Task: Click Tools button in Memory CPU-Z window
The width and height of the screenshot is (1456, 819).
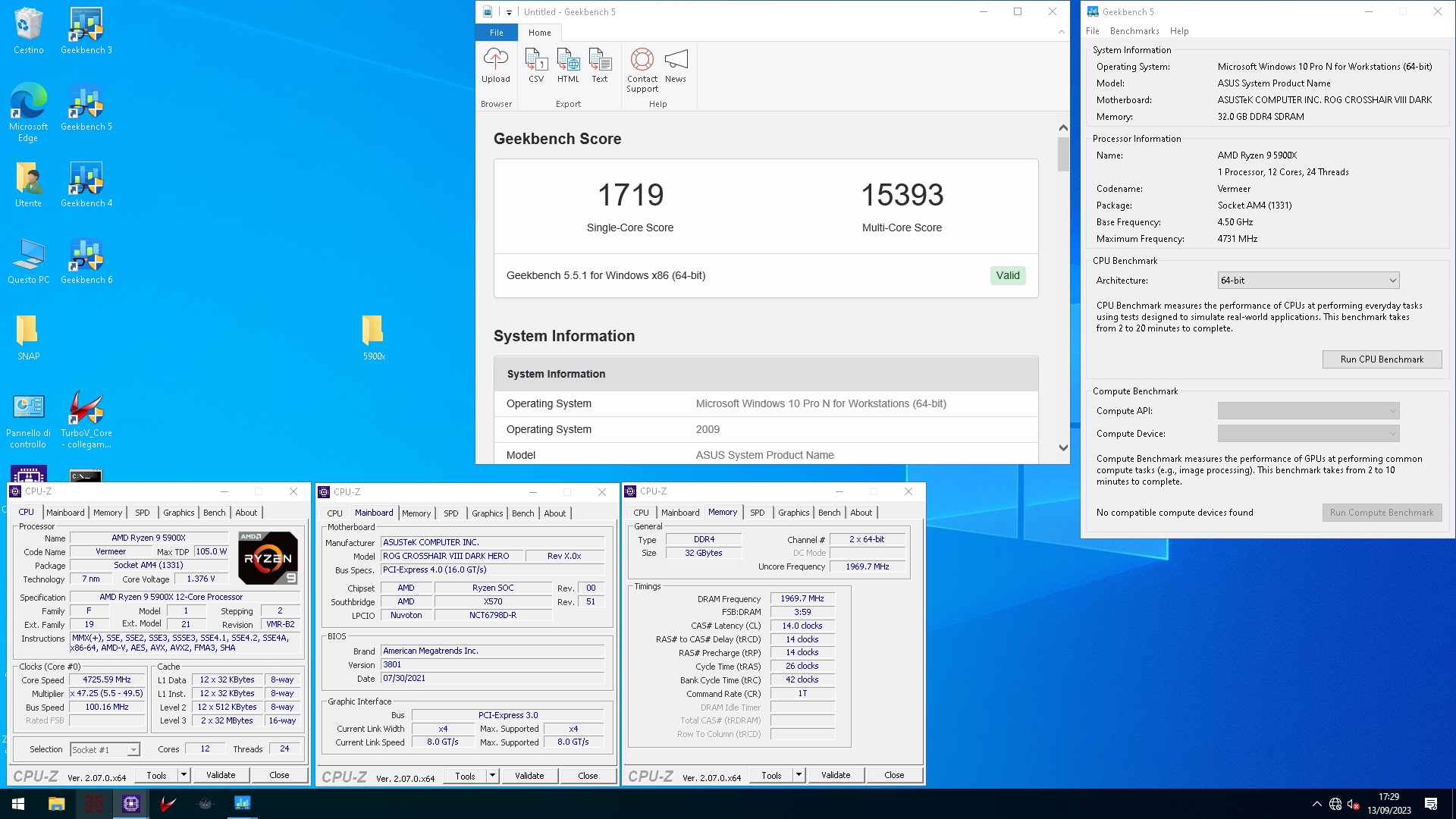Action: [771, 775]
